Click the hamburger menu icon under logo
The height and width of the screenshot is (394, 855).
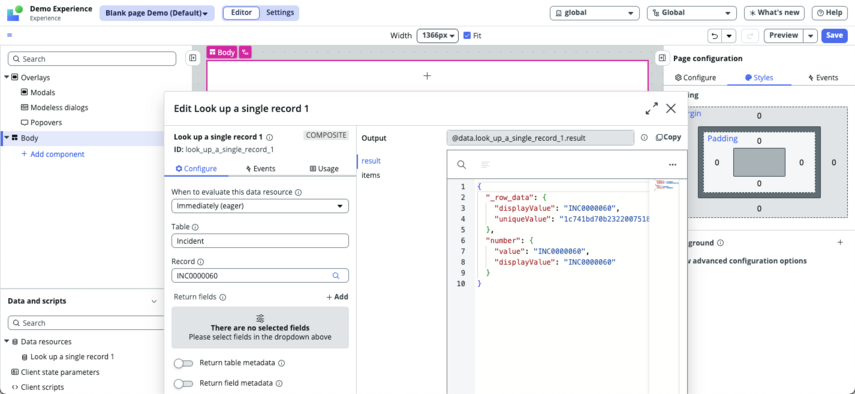(10, 35)
